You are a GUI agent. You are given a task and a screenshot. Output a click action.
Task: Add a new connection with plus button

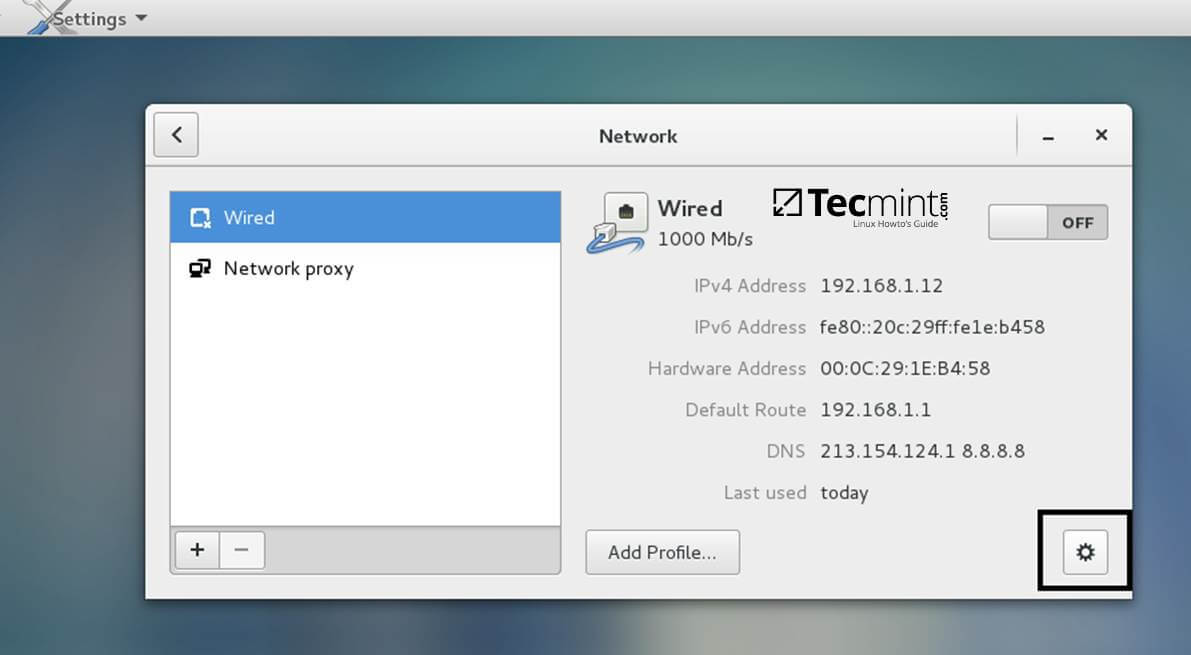tap(197, 550)
